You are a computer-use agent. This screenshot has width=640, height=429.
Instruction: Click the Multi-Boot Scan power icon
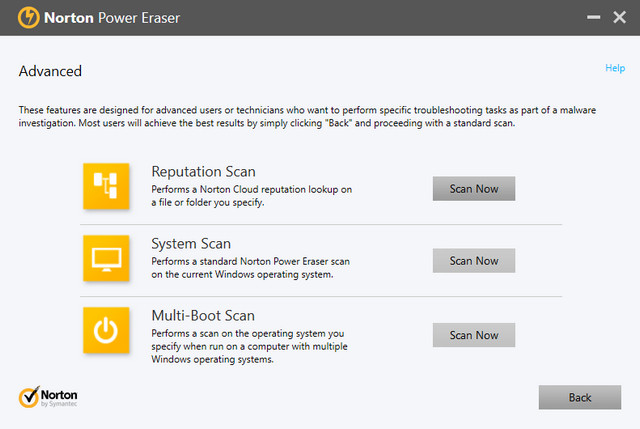106,330
